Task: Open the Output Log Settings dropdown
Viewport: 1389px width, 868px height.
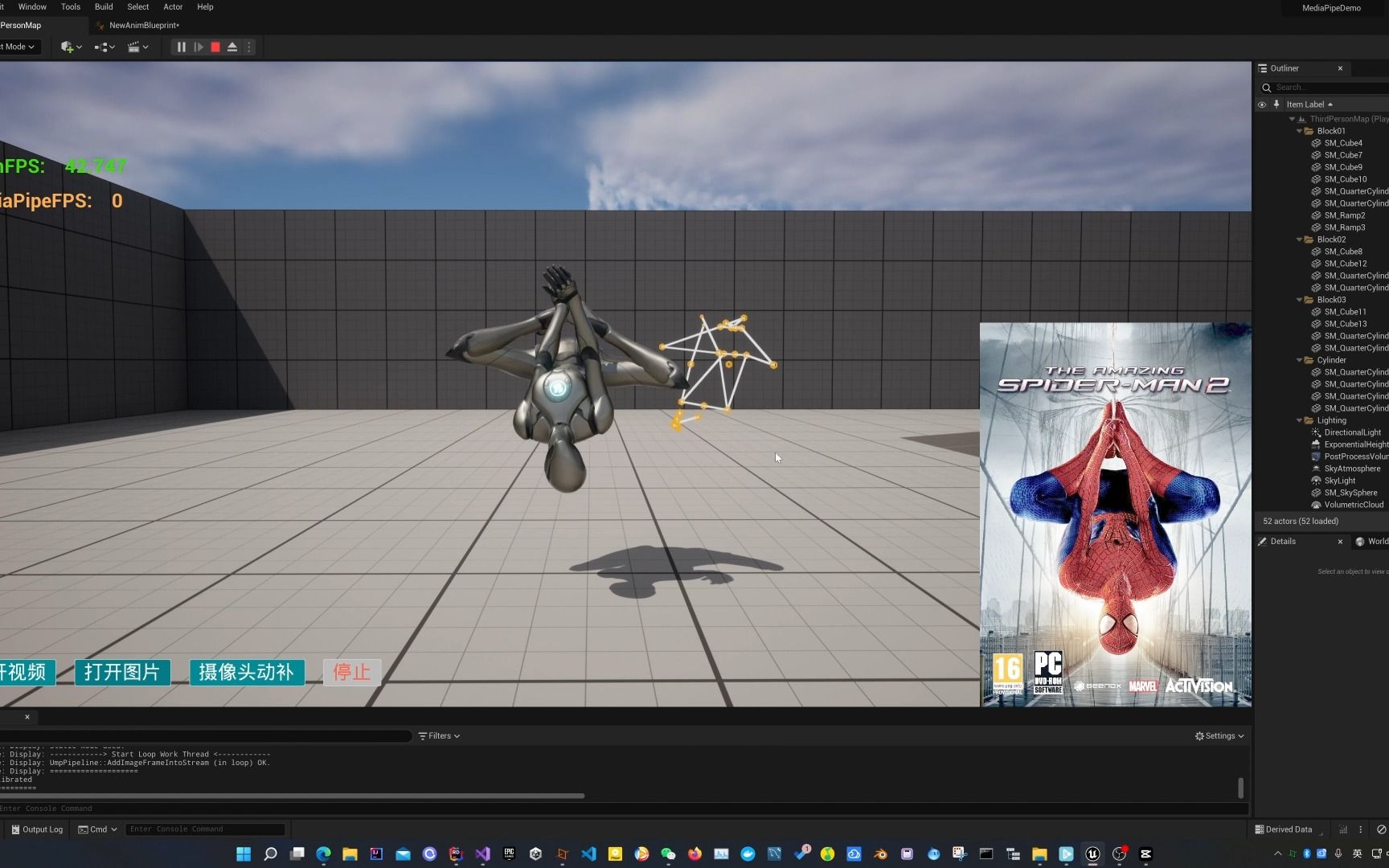Action: click(x=1219, y=735)
